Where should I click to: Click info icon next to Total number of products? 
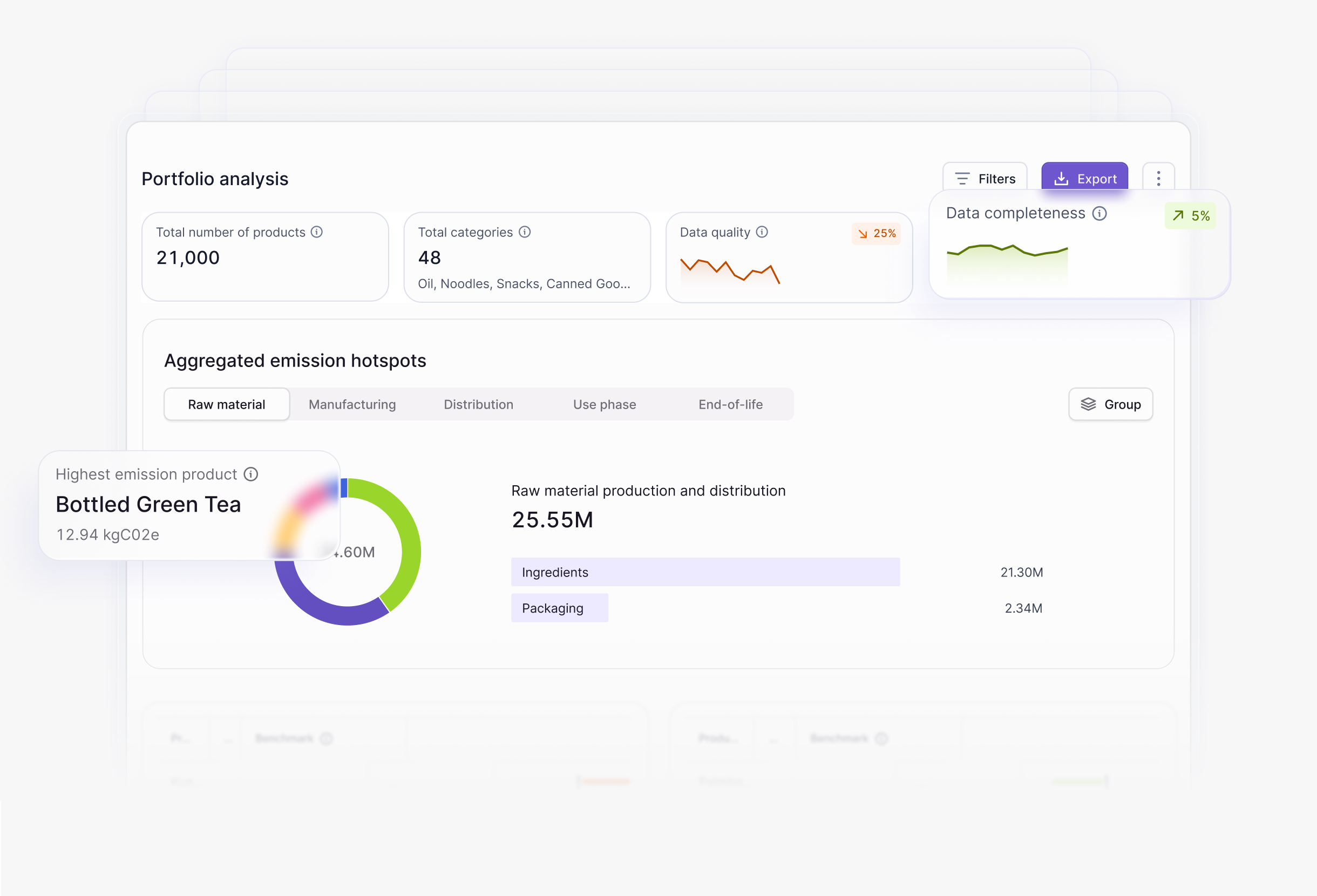pyautogui.click(x=317, y=232)
